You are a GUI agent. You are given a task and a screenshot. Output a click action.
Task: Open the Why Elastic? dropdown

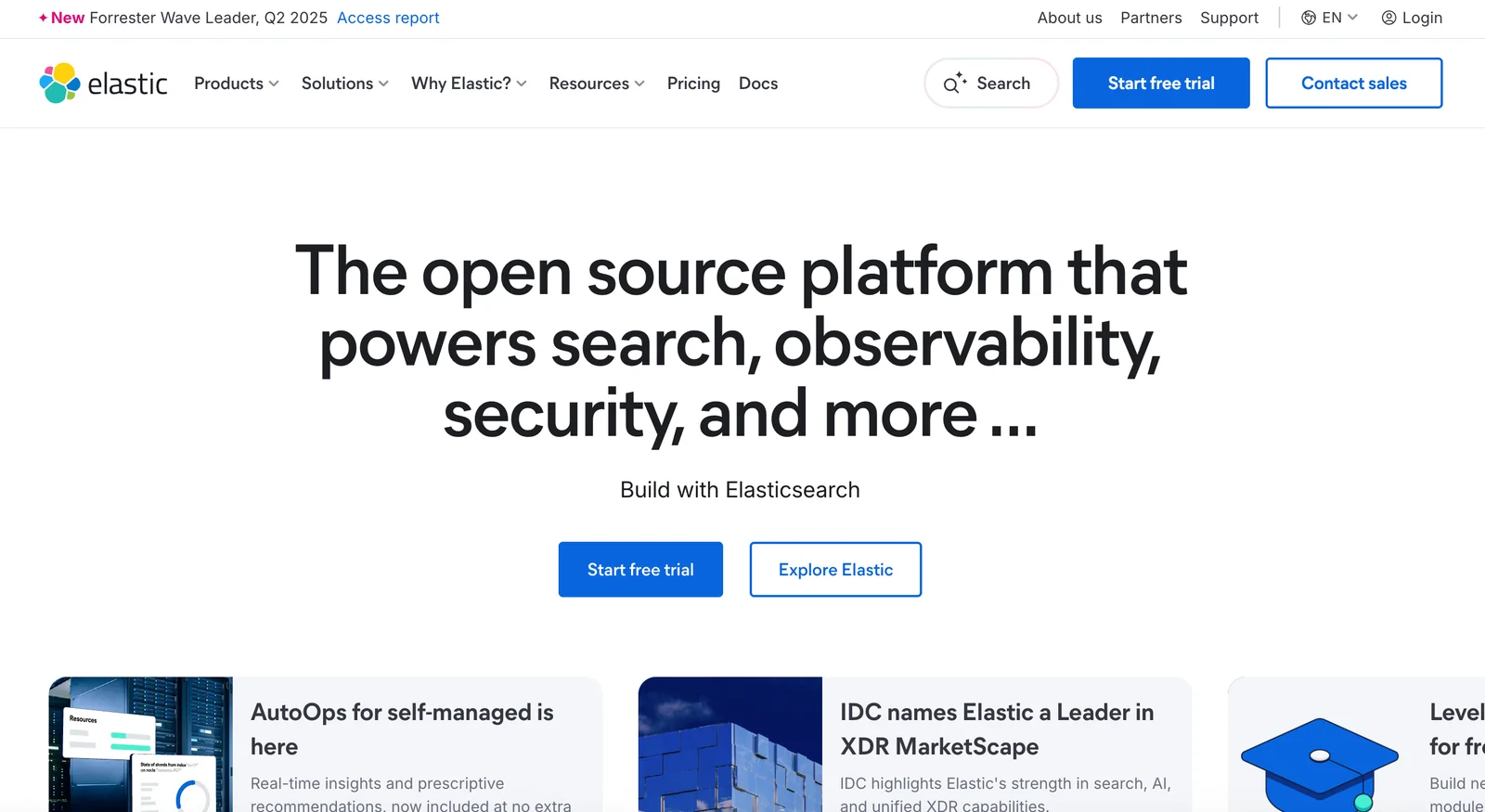point(469,84)
